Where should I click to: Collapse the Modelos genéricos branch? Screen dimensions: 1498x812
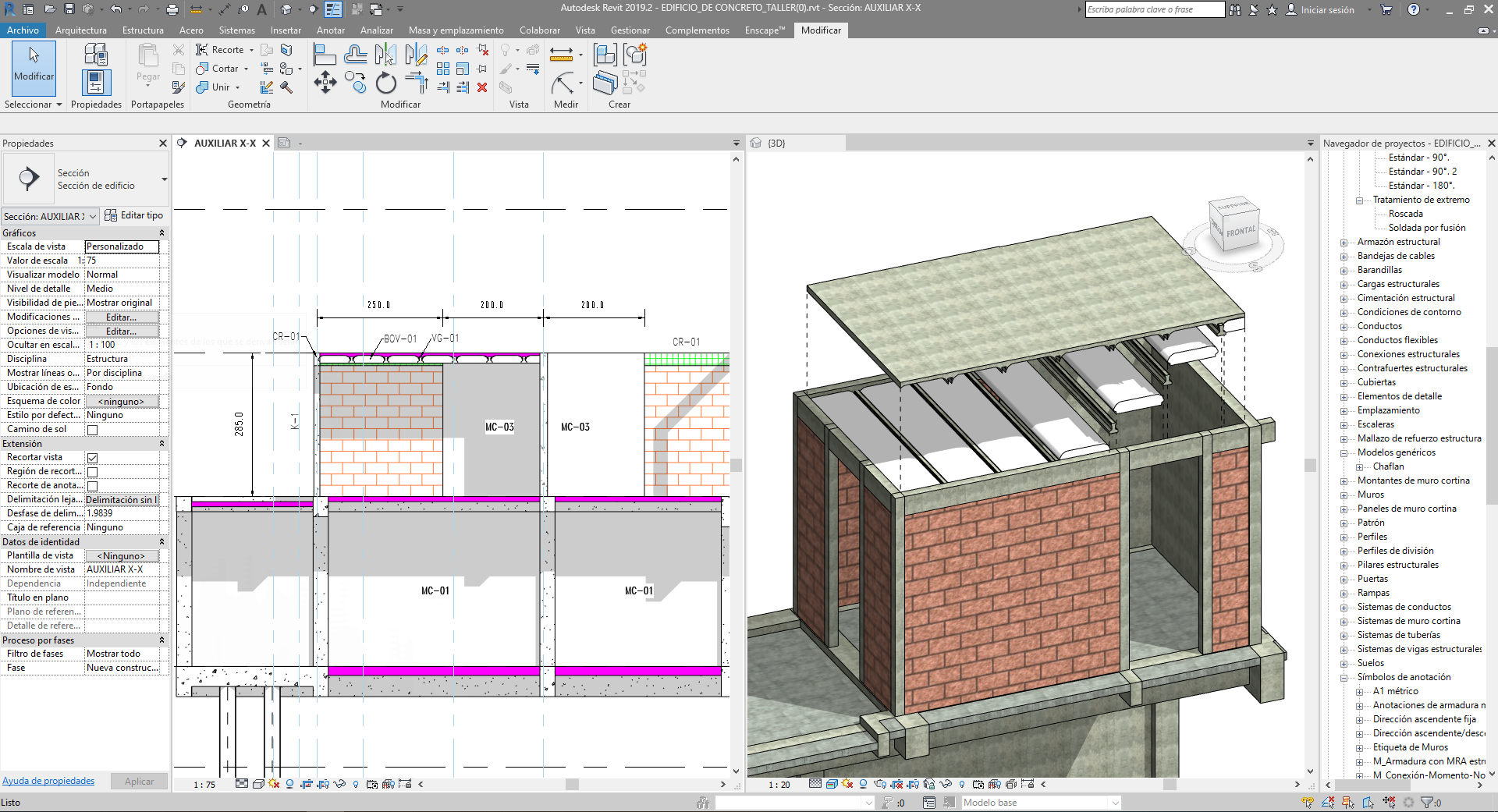pyautogui.click(x=1344, y=452)
